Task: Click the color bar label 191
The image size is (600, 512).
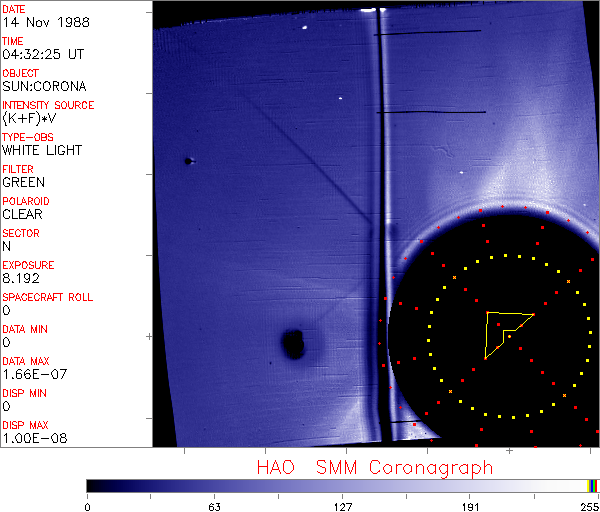Action: tap(470, 507)
